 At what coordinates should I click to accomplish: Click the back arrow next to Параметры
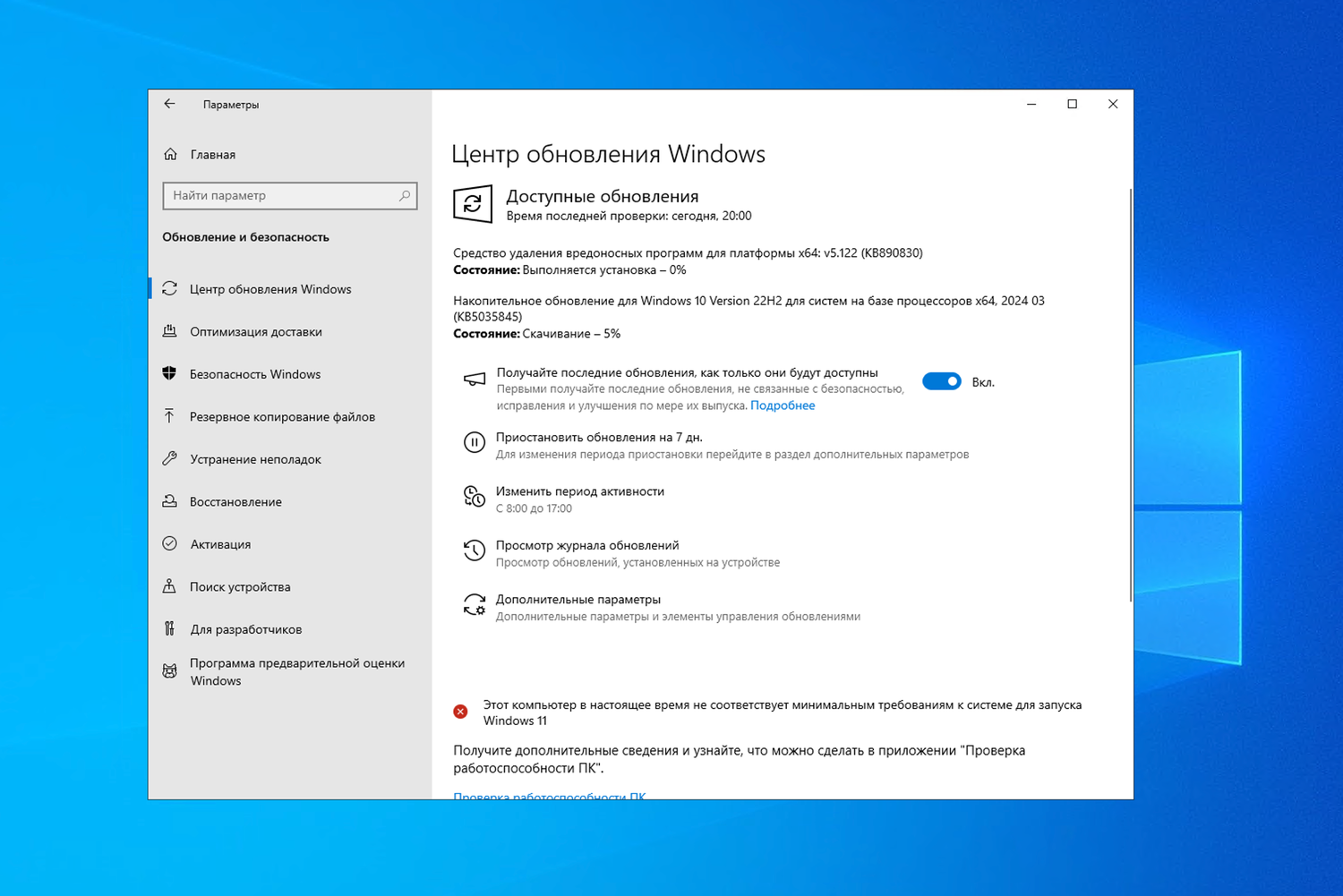click(169, 104)
